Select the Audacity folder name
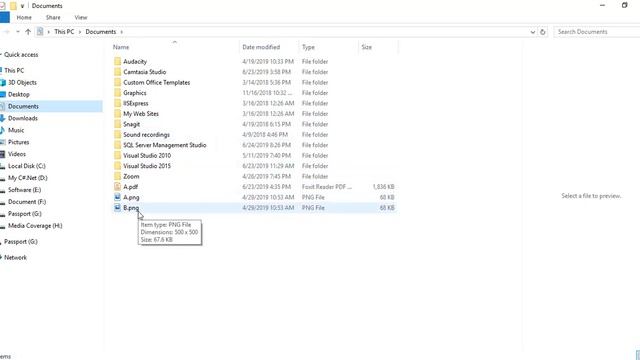 135,62
